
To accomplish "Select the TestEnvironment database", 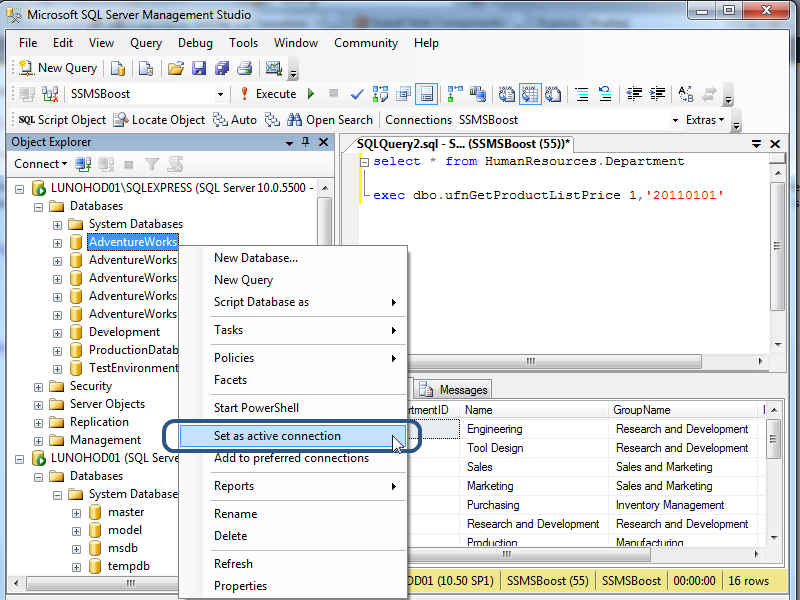I will [133, 368].
